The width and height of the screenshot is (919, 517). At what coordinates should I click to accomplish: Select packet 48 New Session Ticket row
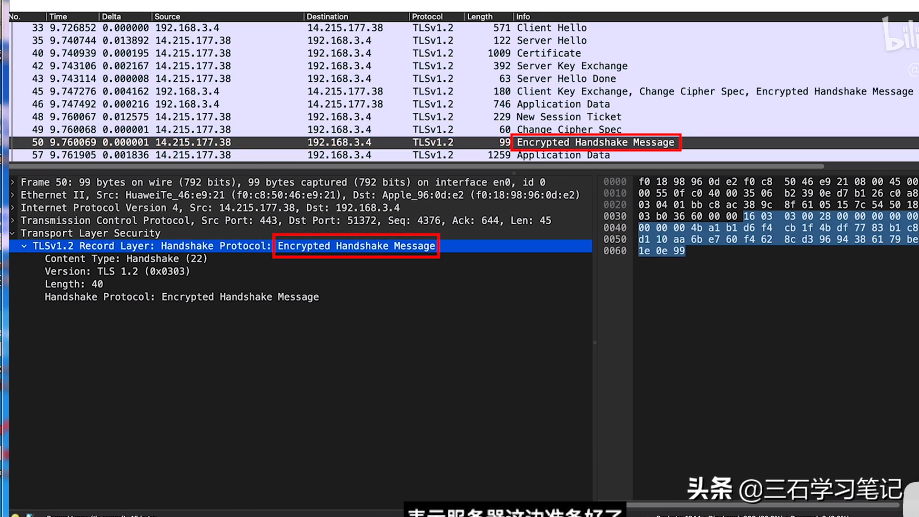464,117
